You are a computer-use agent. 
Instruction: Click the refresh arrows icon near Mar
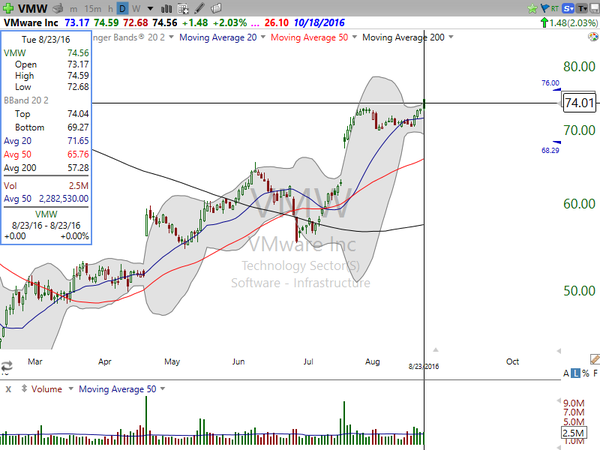[7, 366]
